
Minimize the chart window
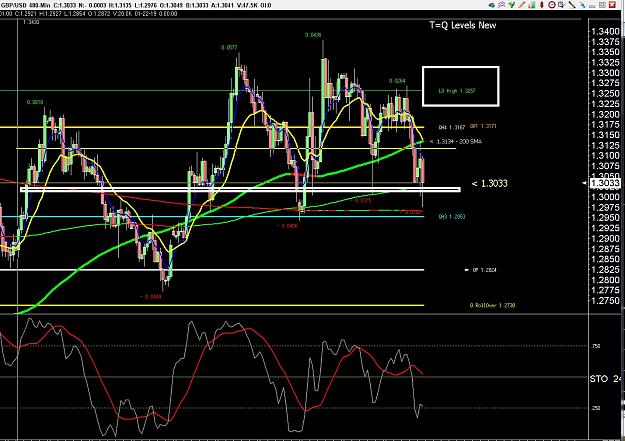pyautogui.click(x=592, y=6)
